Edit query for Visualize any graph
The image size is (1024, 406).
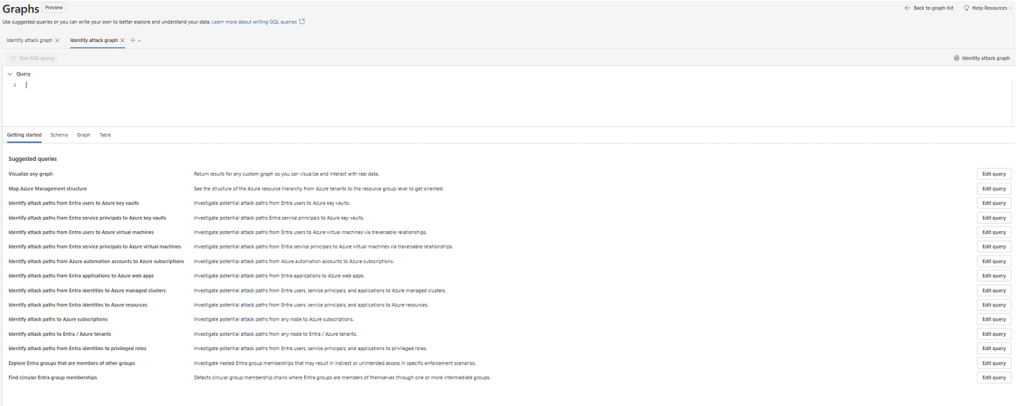(993, 174)
